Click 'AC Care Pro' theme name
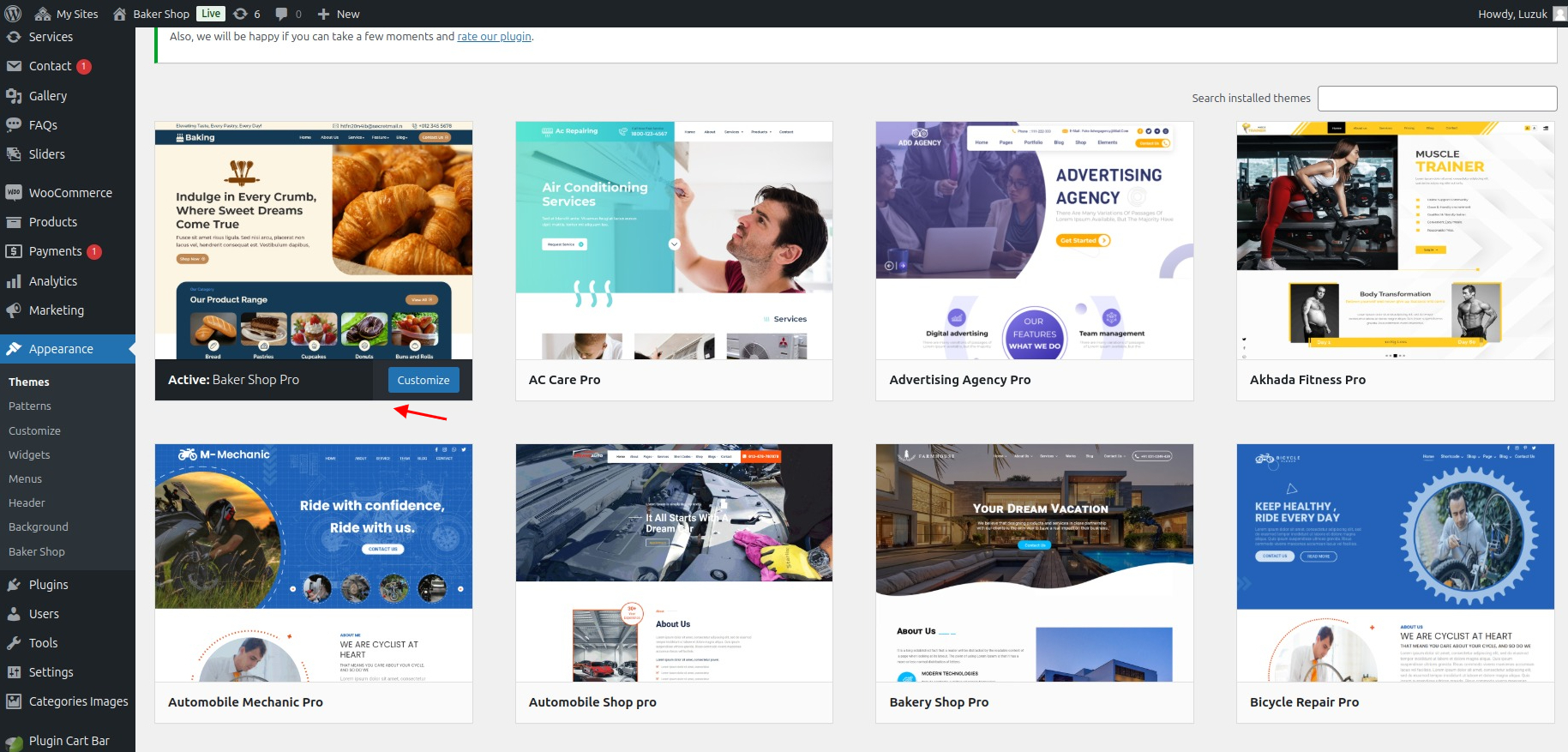This screenshot has width=1568, height=752. tap(564, 380)
